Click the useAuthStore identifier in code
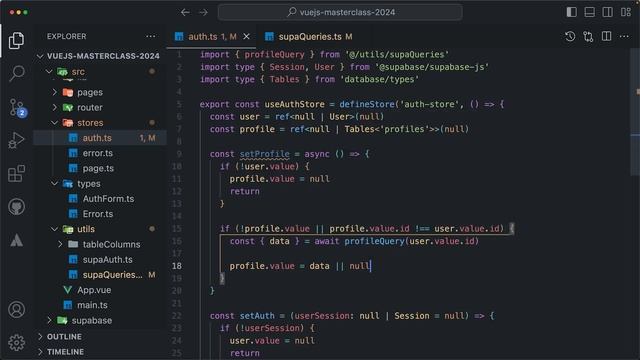Viewport: 640px width, 360px height. (x=294, y=104)
